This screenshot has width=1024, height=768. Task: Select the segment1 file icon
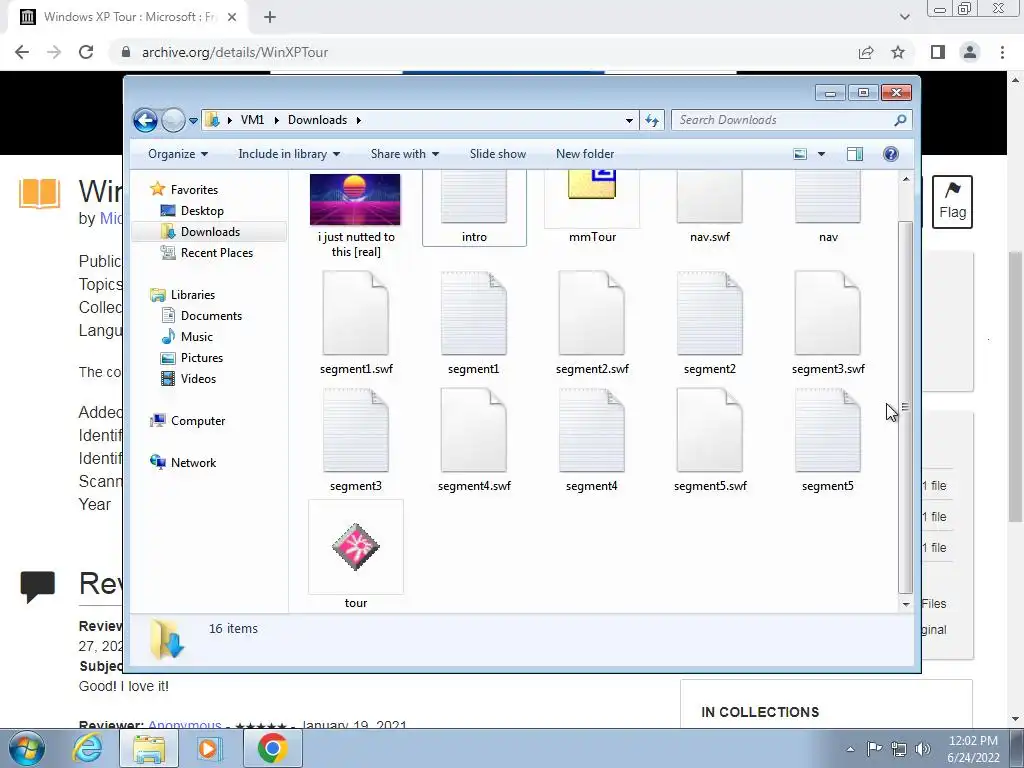pyautogui.click(x=474, y=313)
